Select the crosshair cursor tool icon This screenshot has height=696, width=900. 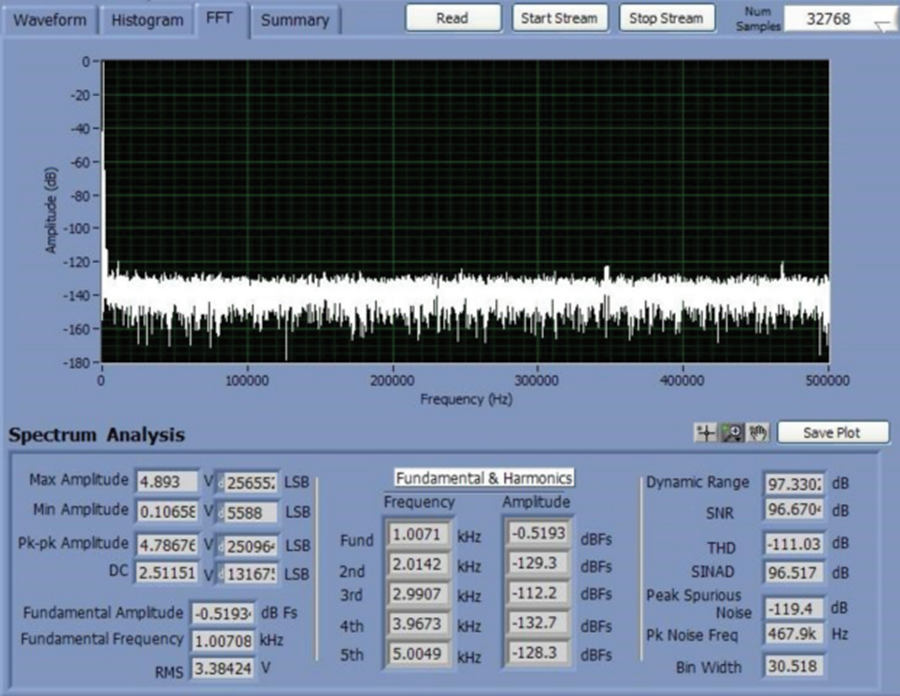[x=705, y=433]
